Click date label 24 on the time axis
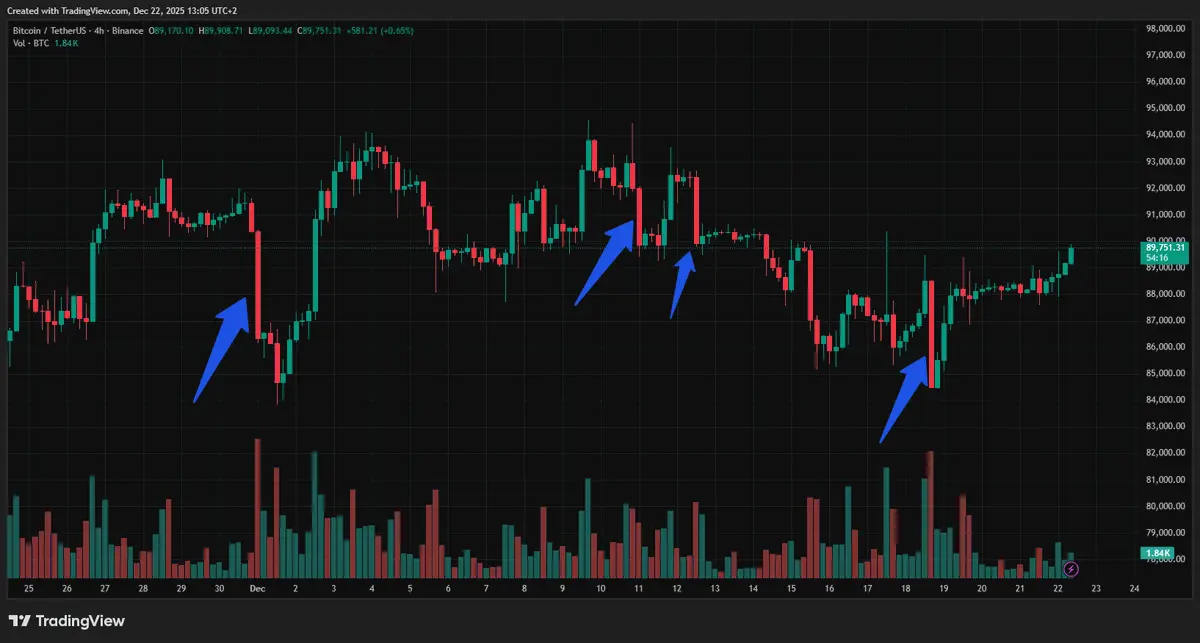The height and width of the screenshot is (643, 1200). tap(1134, 589)
